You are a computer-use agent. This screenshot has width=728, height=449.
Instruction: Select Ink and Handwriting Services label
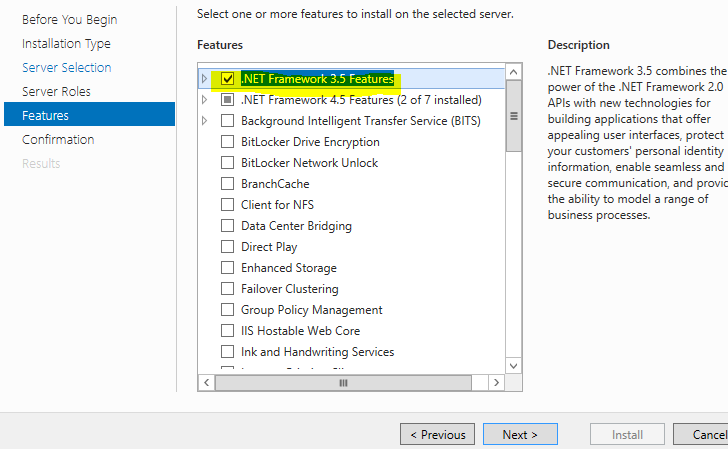click(x=317, y=352)
